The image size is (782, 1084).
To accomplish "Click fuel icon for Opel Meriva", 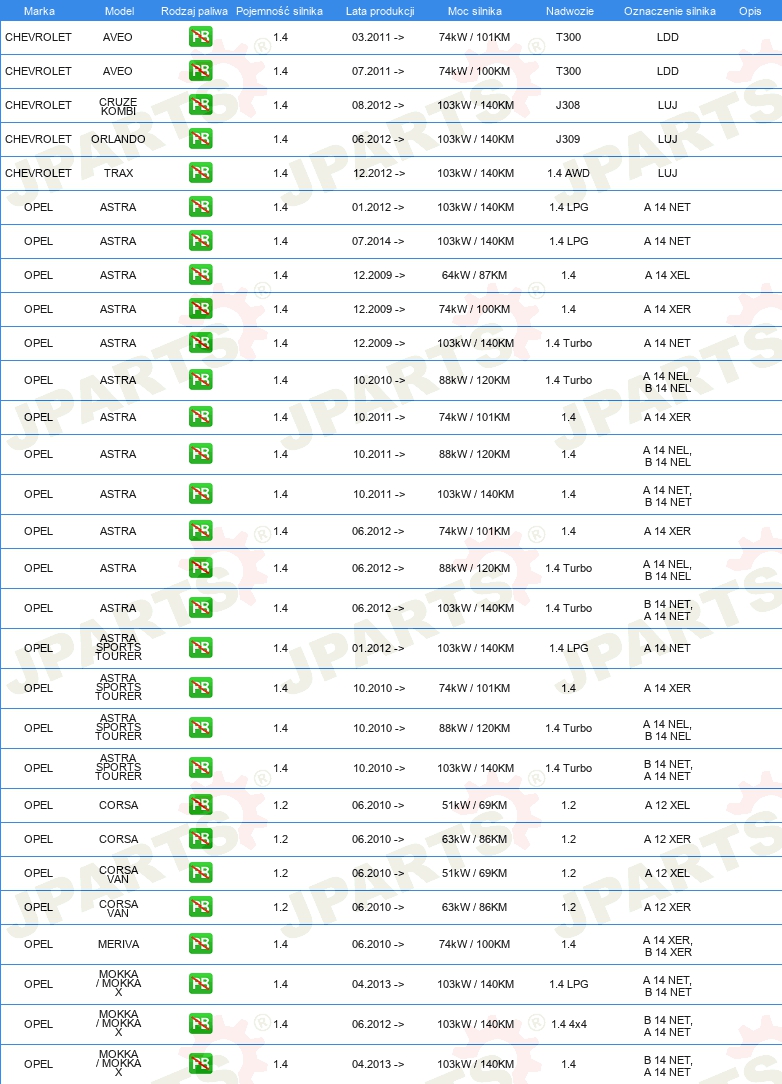I will tap(201, 944).
